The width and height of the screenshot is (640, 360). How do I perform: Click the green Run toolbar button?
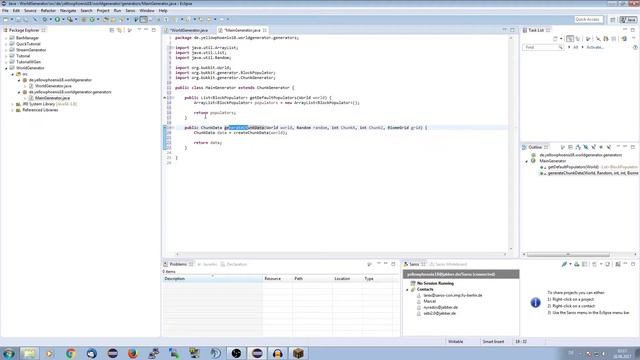57,19
